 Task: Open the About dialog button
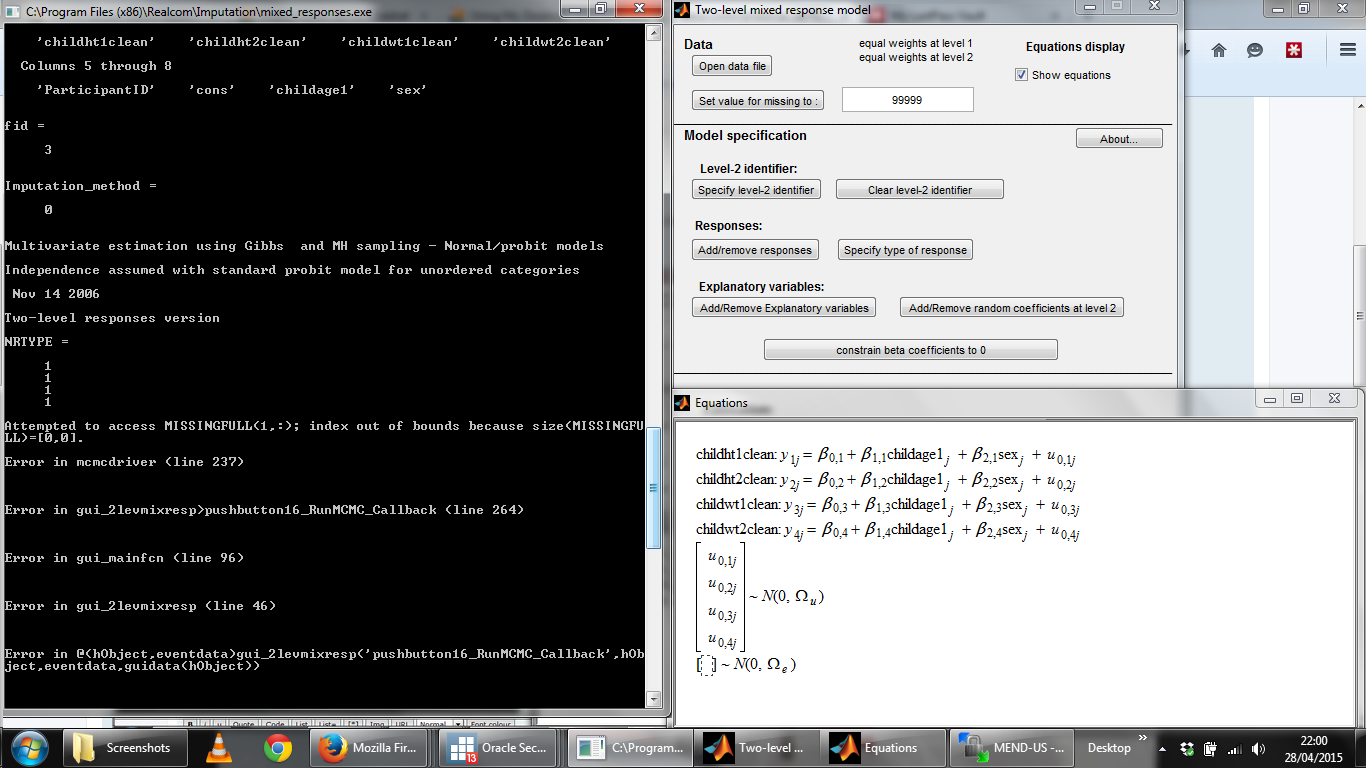[1119, 139]
